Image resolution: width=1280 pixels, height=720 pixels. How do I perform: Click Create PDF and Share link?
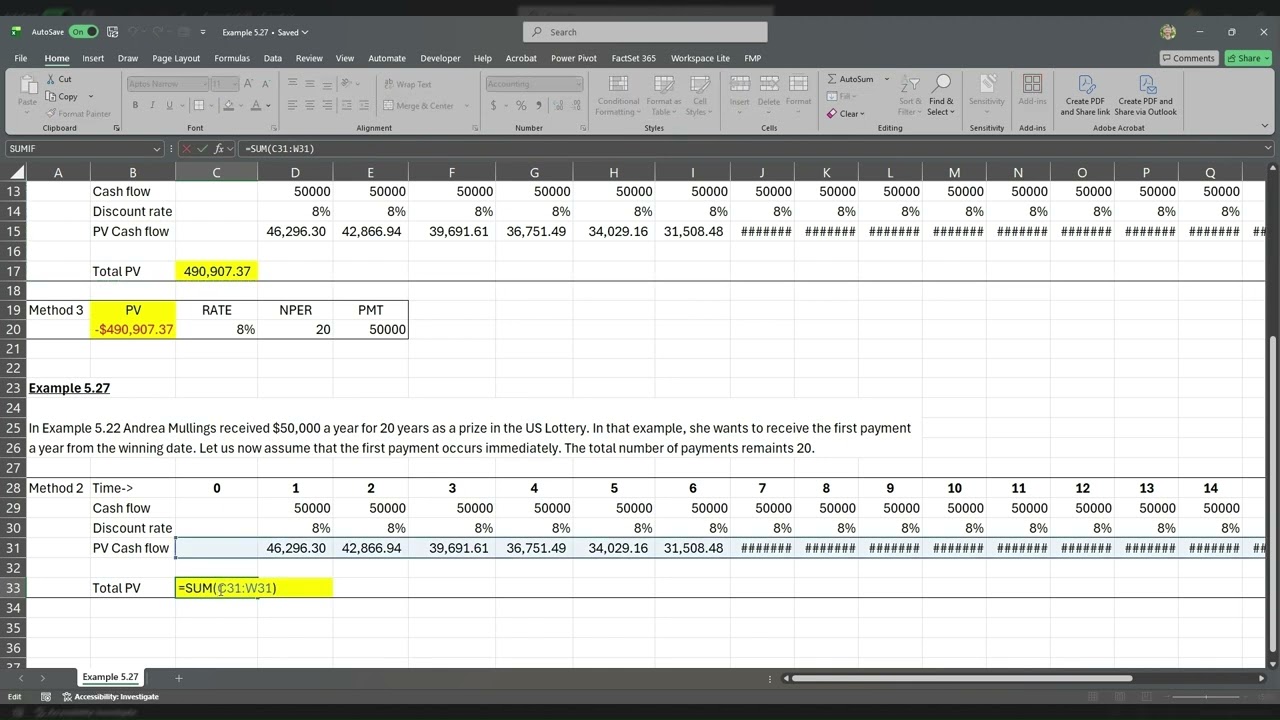point(1085,95)
